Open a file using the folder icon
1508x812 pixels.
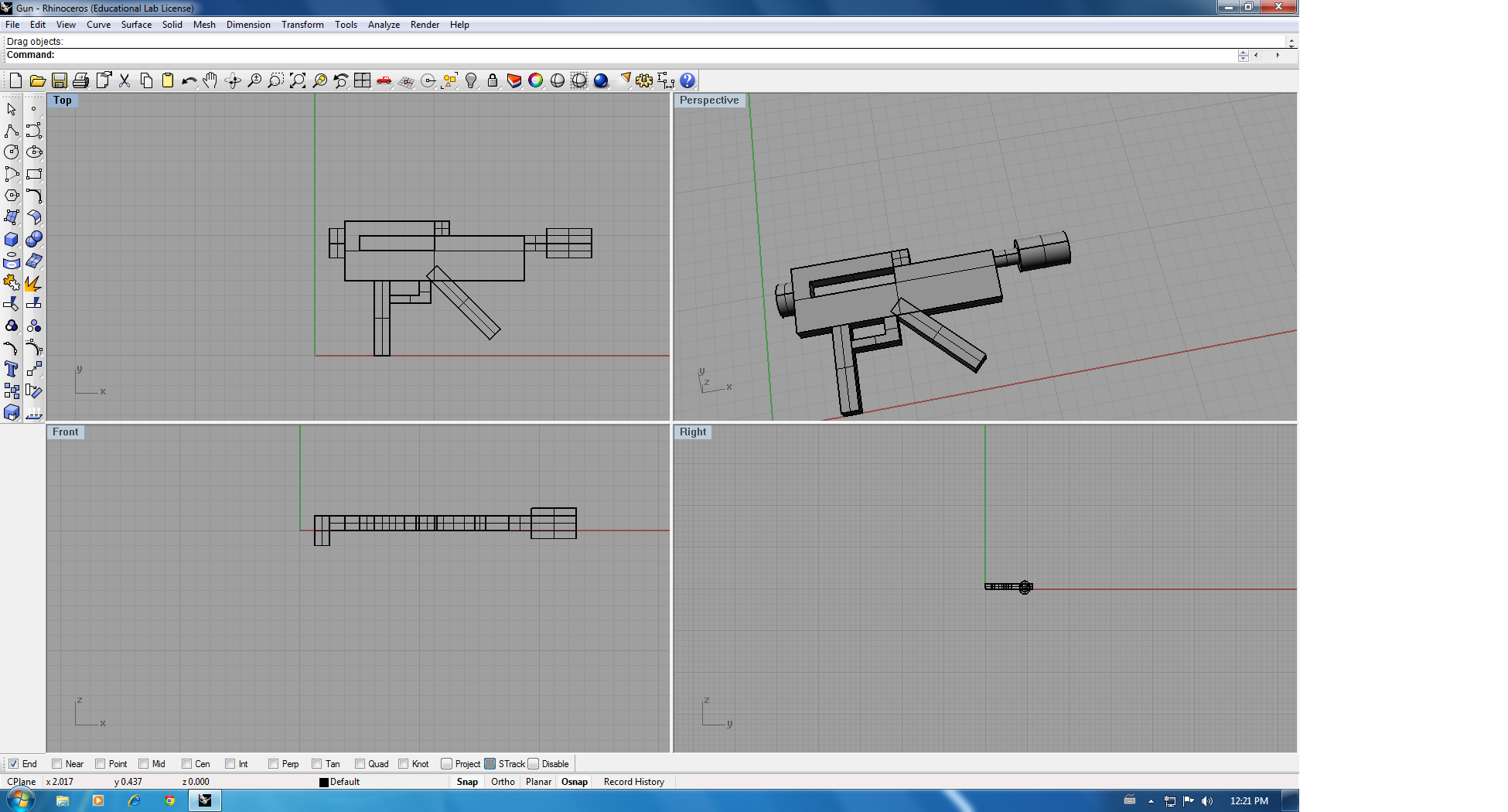37,80
